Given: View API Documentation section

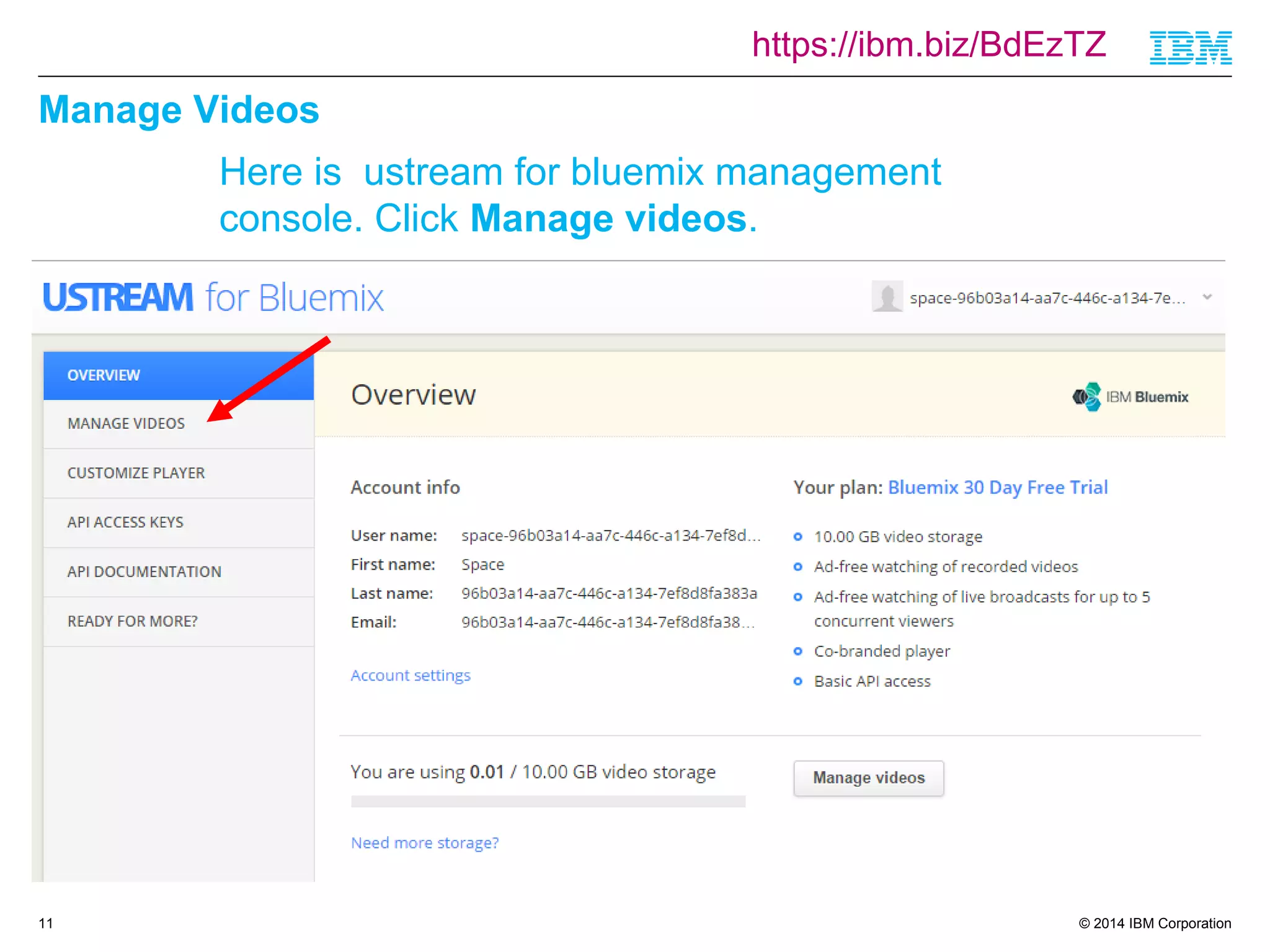Looking at the screenshot, I should [179, 572].
